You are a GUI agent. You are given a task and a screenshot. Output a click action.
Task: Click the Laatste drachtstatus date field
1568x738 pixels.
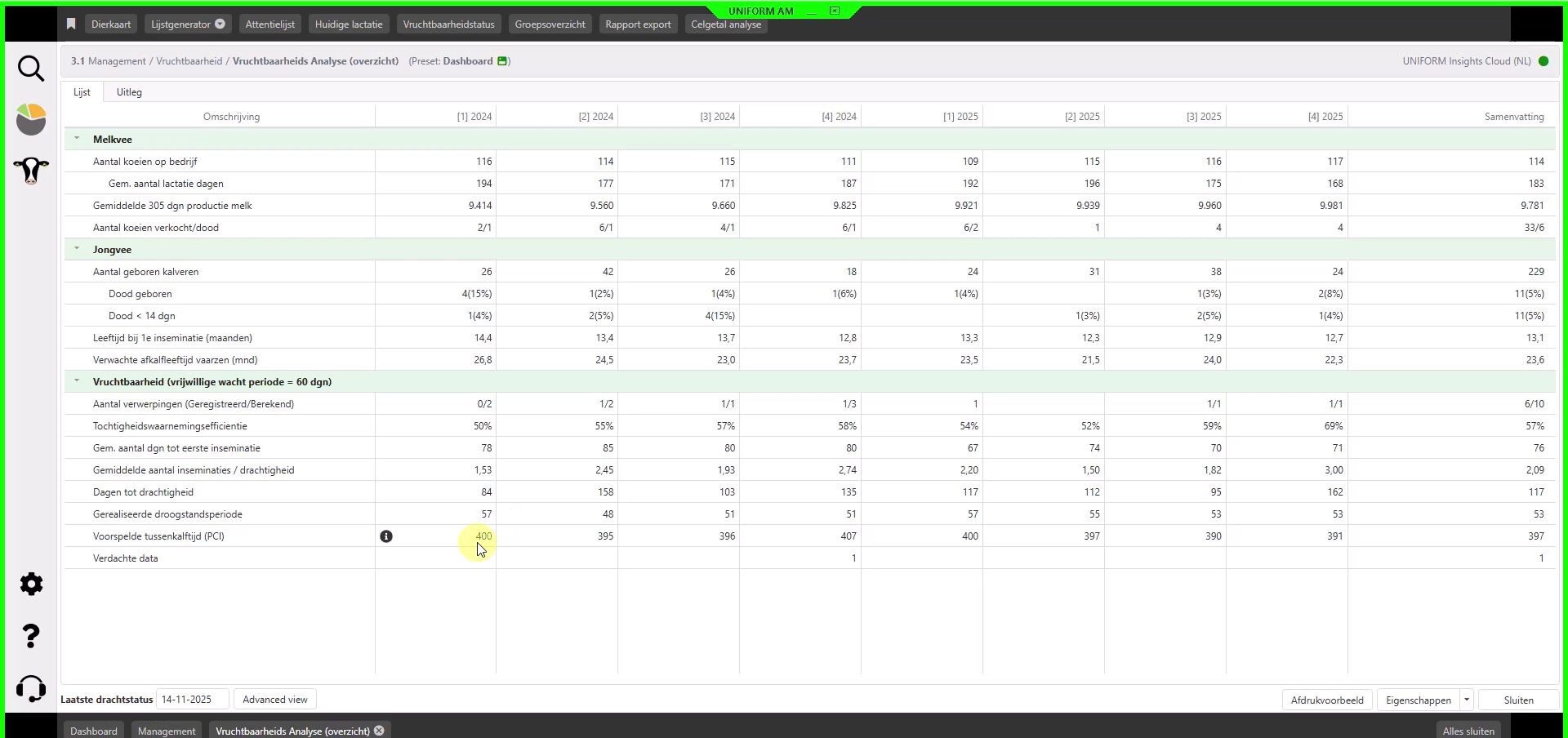(192, 700)
